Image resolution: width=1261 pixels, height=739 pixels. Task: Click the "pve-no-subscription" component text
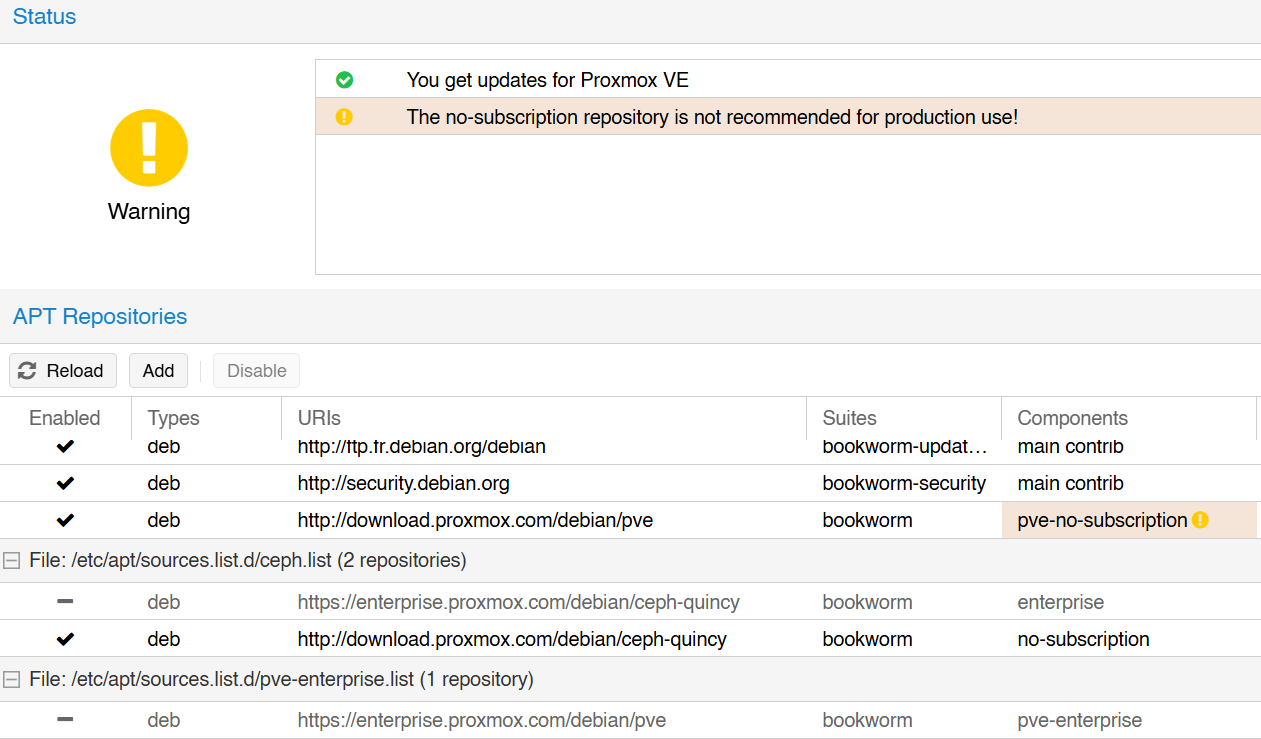click(x=1102, y=520)
